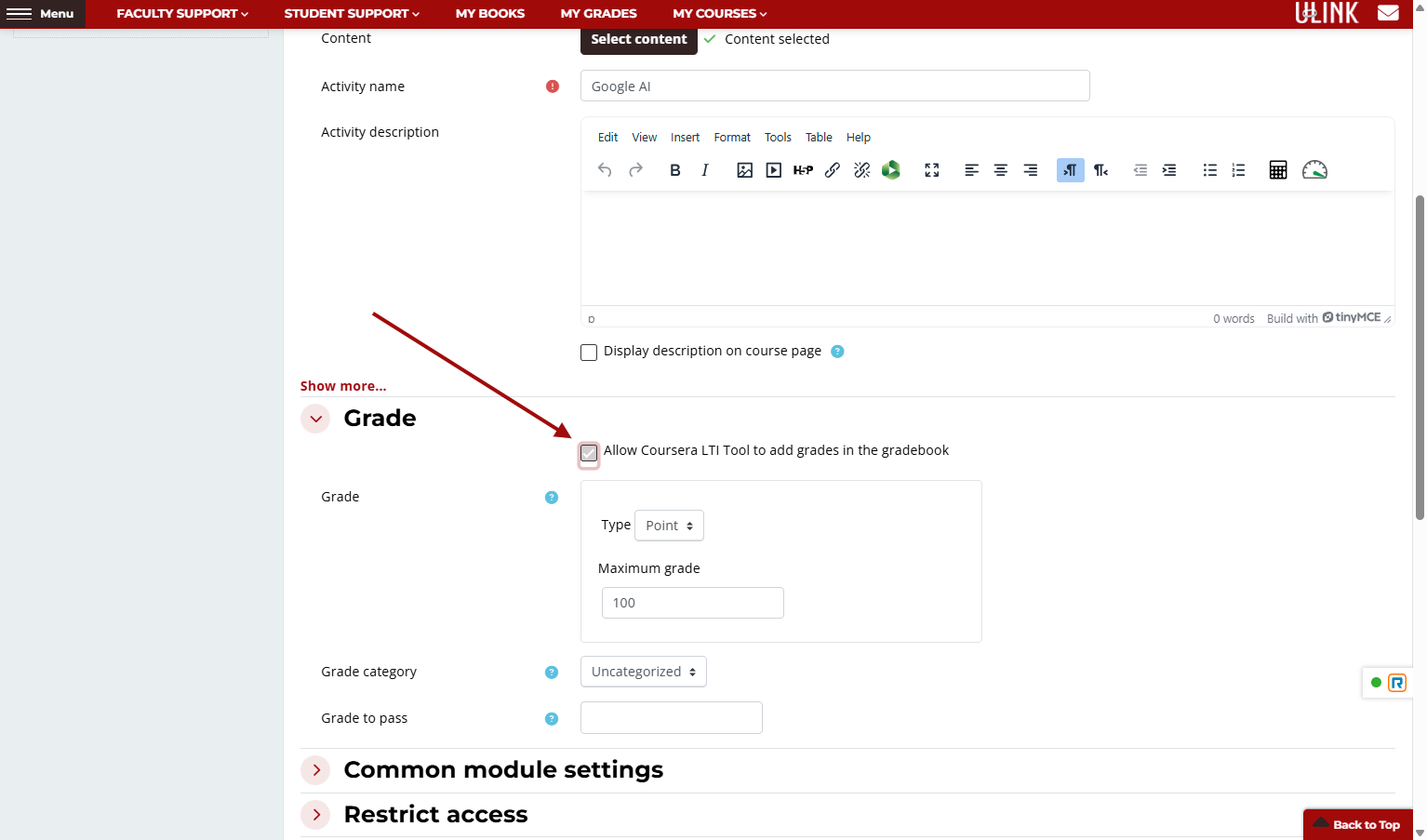Open the equation editor calculator icon

point(1278,170)
